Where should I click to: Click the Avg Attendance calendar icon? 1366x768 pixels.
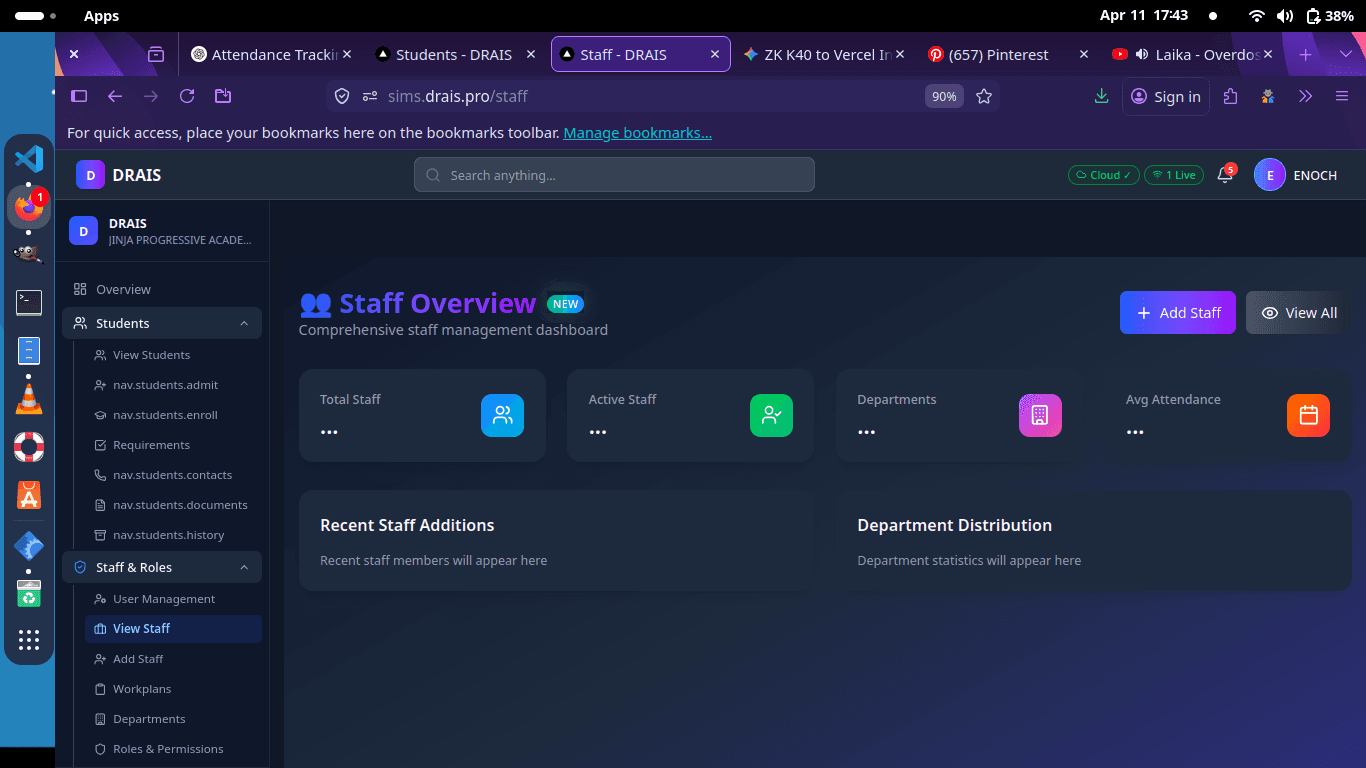tap(1308, 415)
